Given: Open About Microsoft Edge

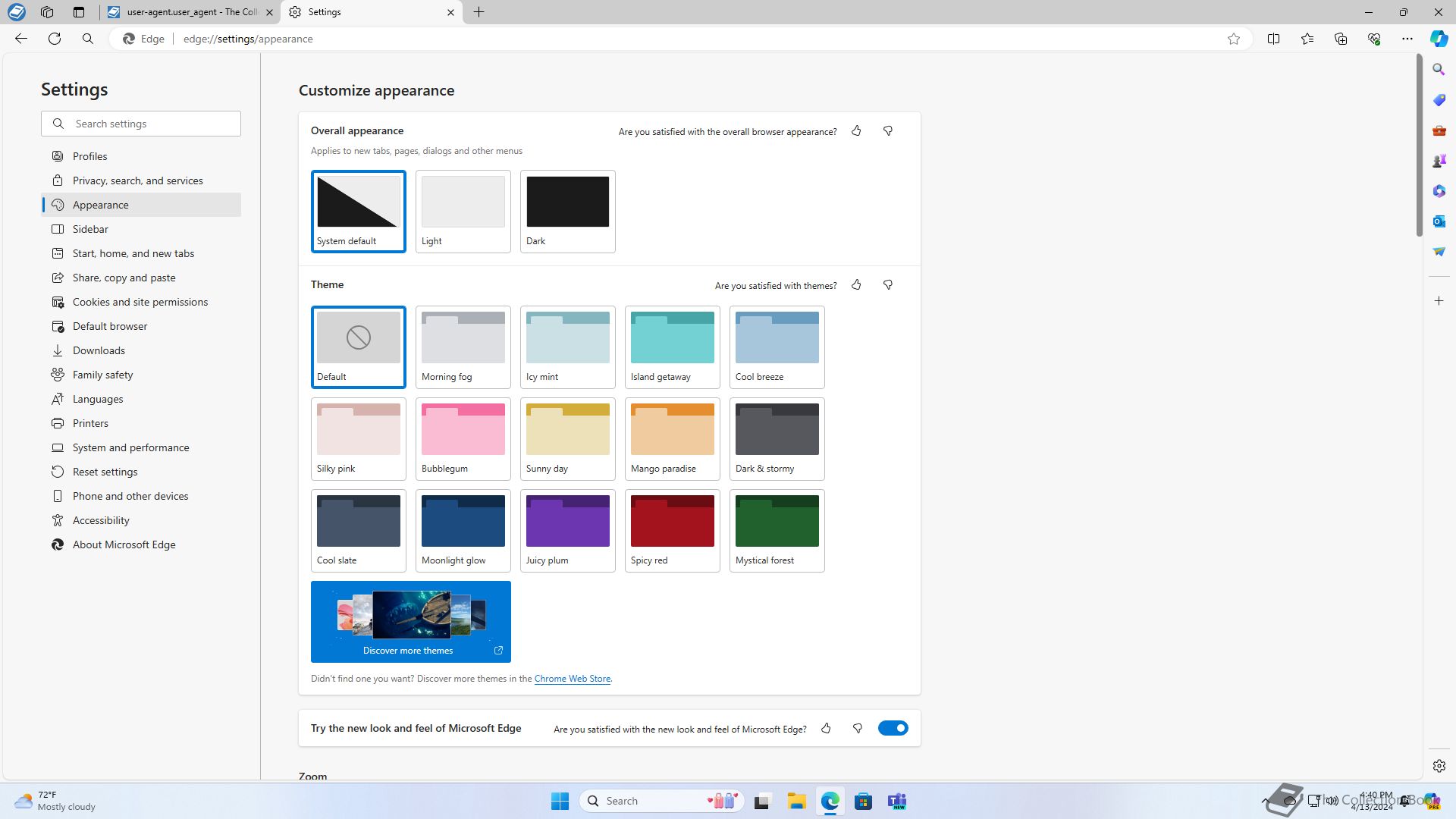Looking at the screenshot, I should [141, 544].
